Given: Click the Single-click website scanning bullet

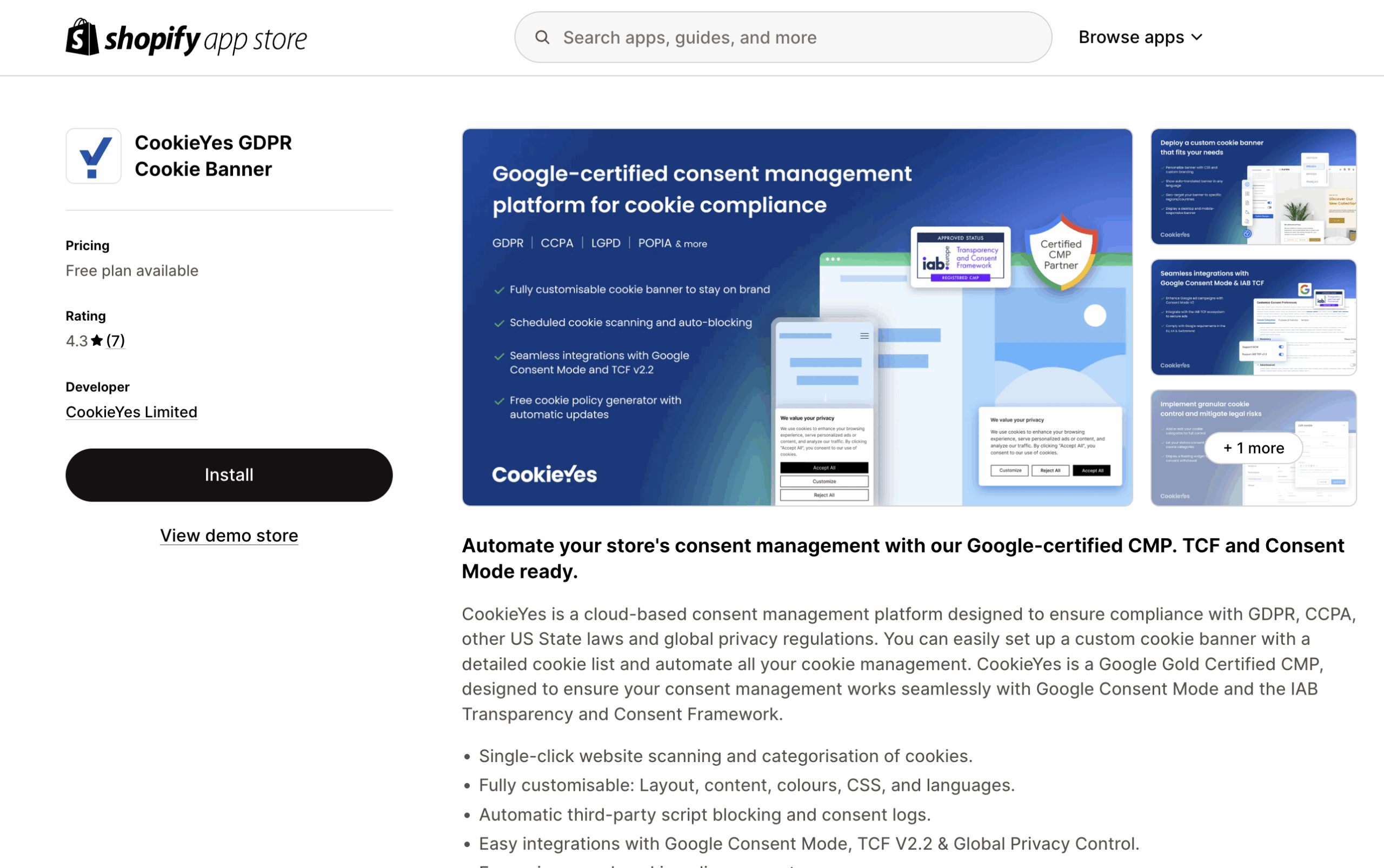Looking at the screenshot, I should (x=726, y=756).
